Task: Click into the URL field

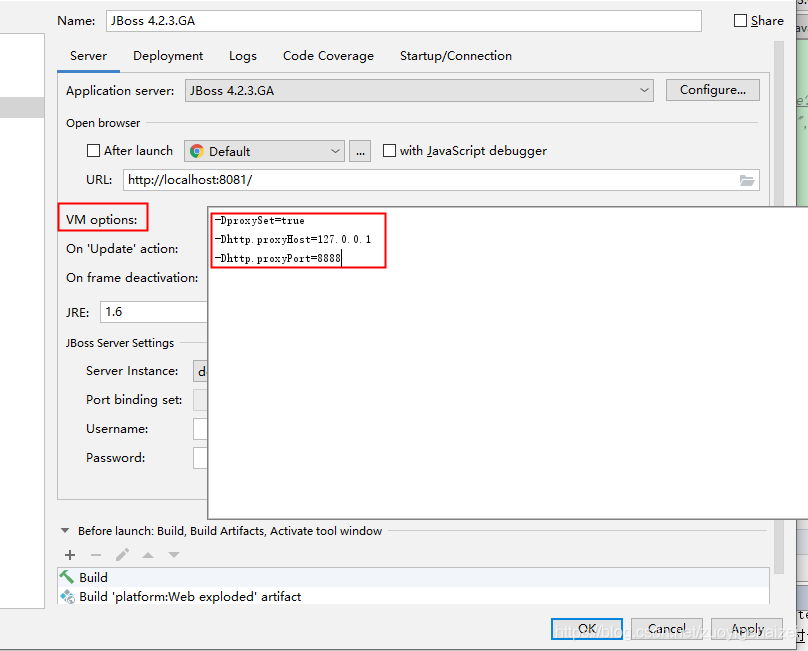Action: (x=441, y=180)
